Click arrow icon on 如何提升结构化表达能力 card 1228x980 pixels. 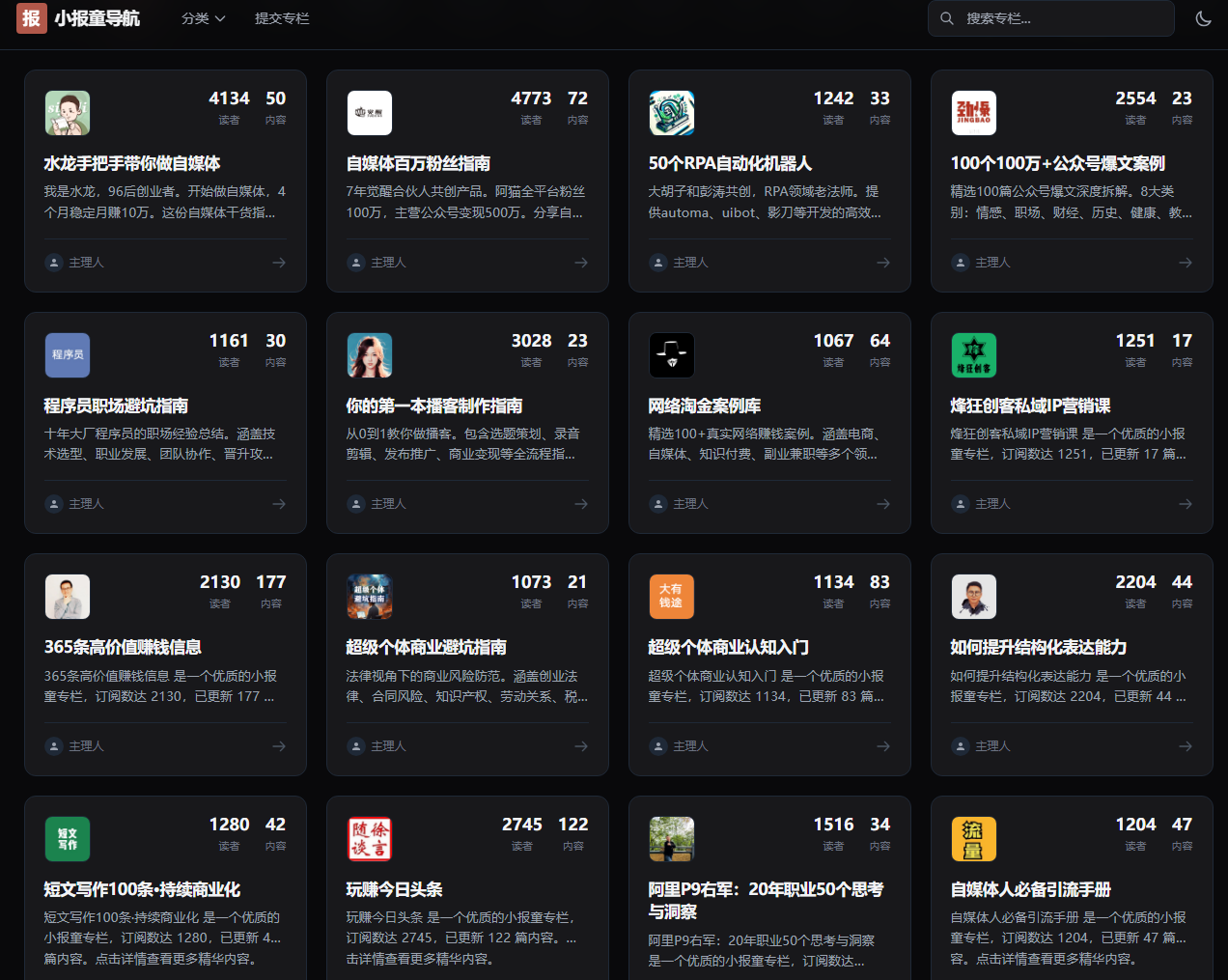coord(1186,746)
